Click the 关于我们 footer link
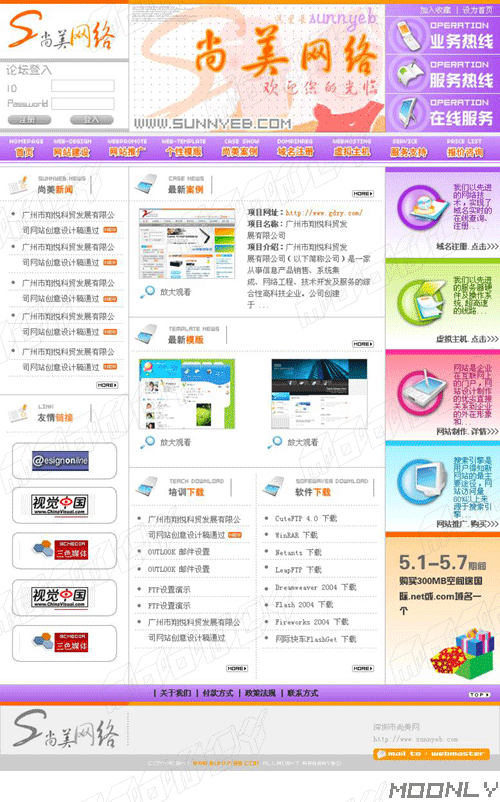500x802 pixels. point(175,693)
